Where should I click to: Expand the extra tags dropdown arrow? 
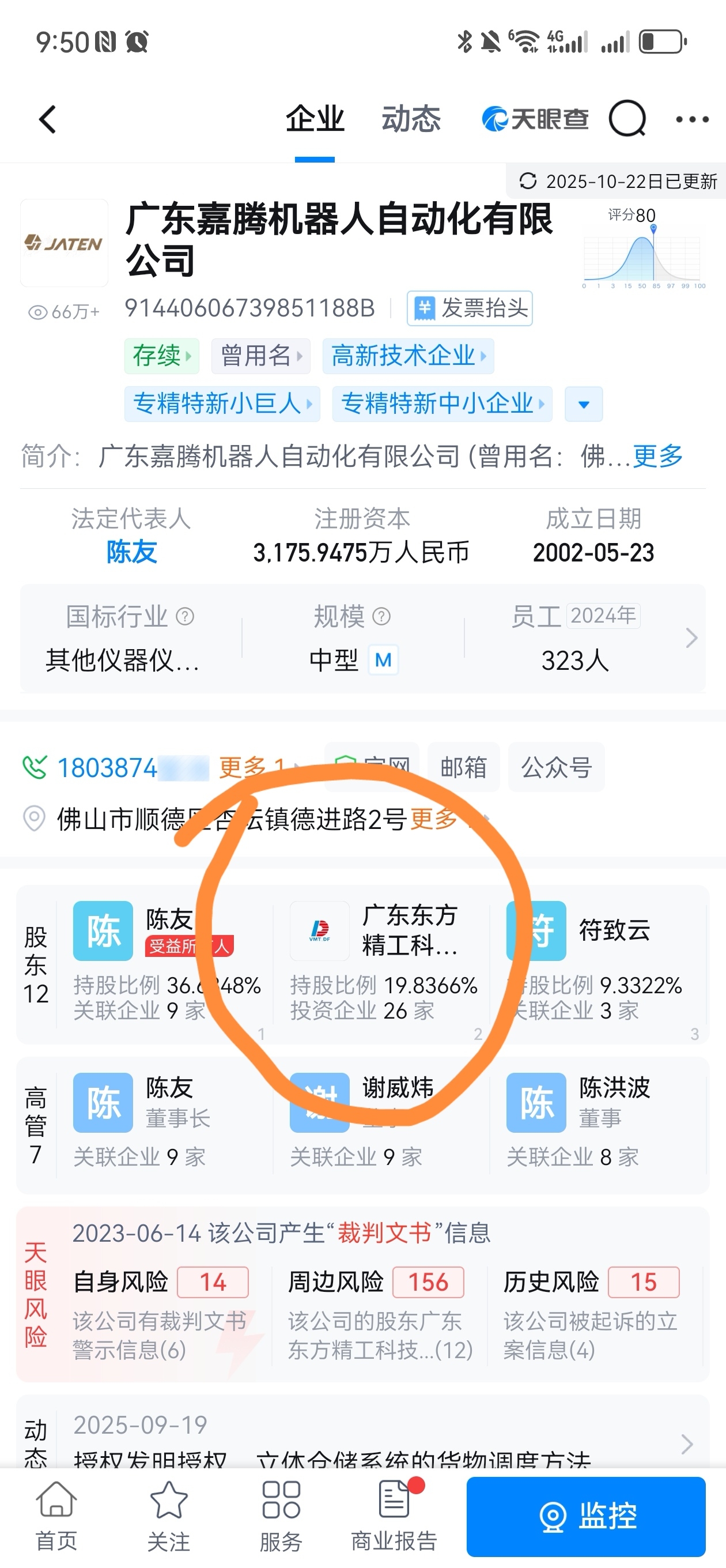point(583,404)
